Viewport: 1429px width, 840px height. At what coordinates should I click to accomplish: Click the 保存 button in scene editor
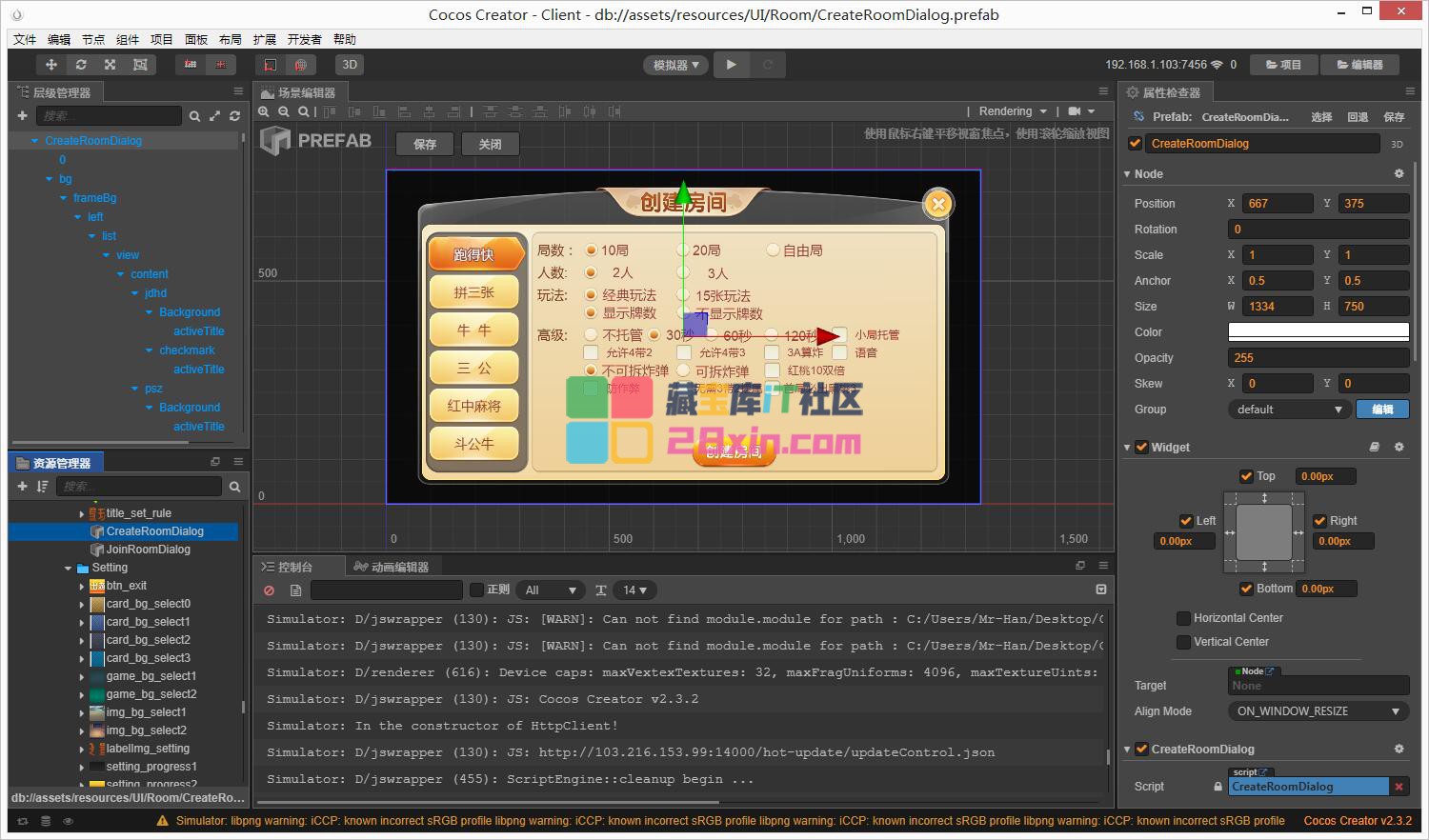click(x=425, y=144)
